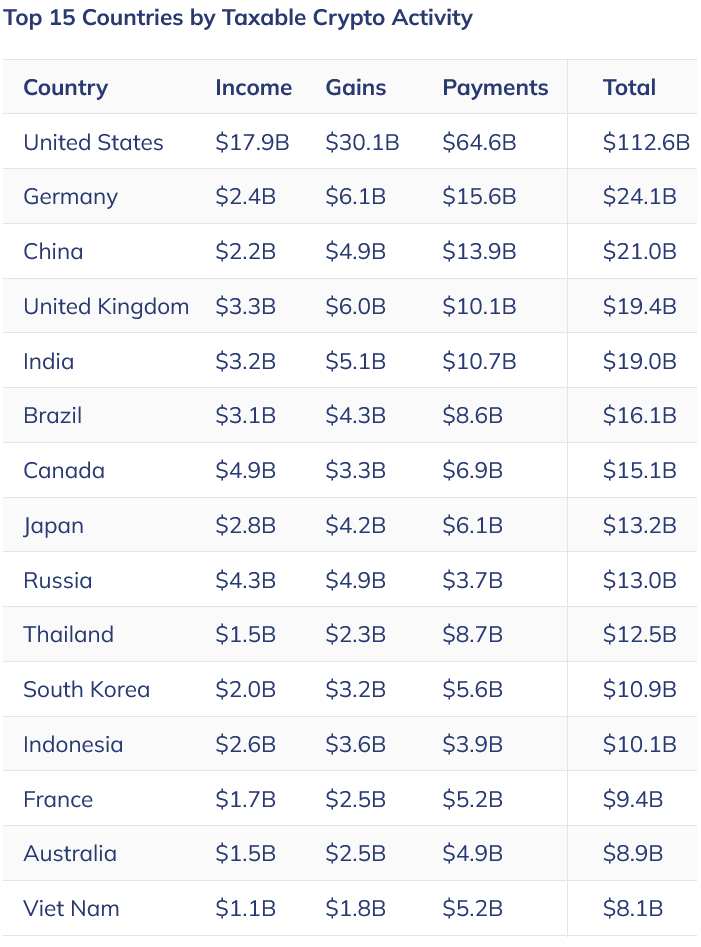Click the Country column header

65,88
